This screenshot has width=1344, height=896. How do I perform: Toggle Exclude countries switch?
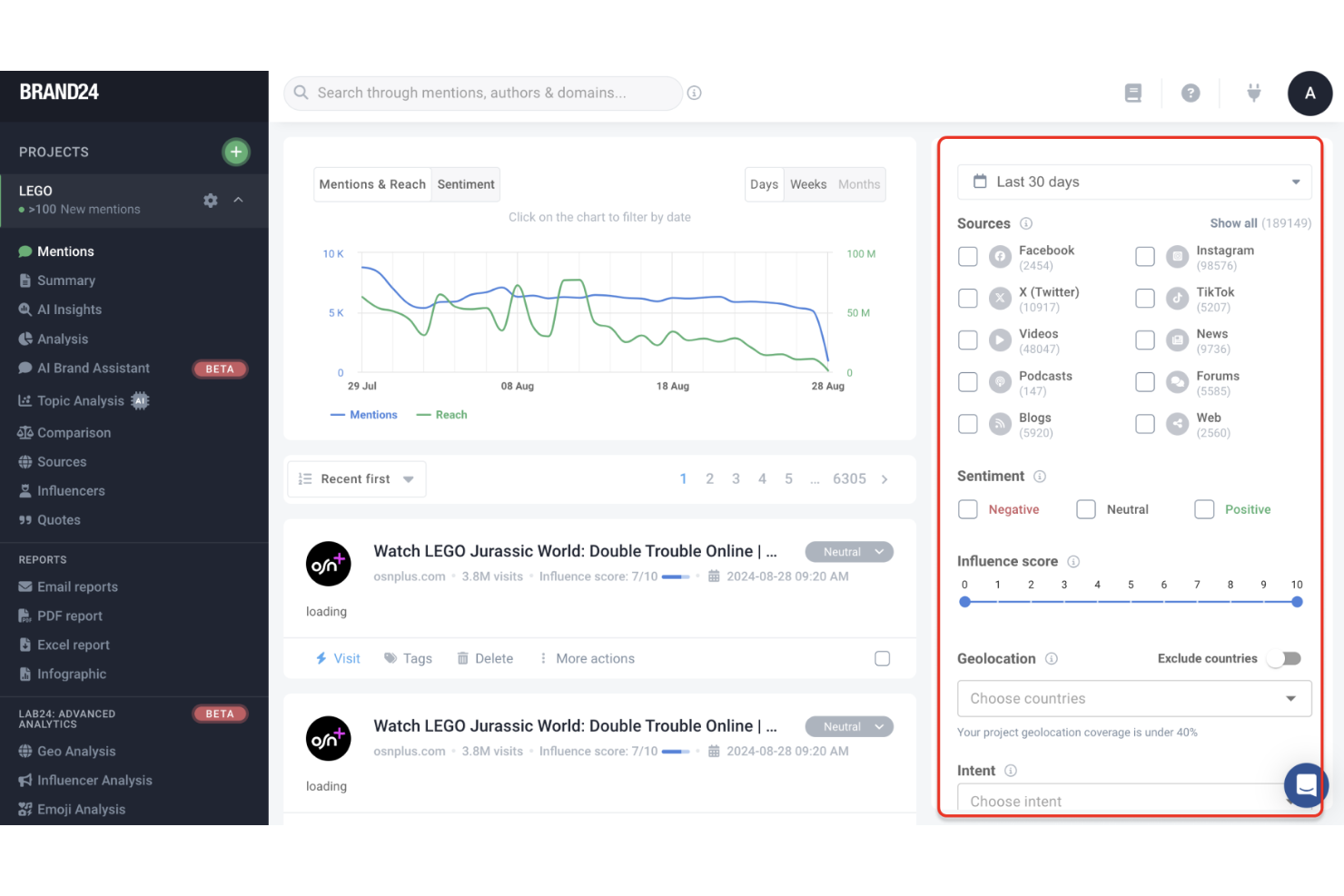(x=1283, y=658)
